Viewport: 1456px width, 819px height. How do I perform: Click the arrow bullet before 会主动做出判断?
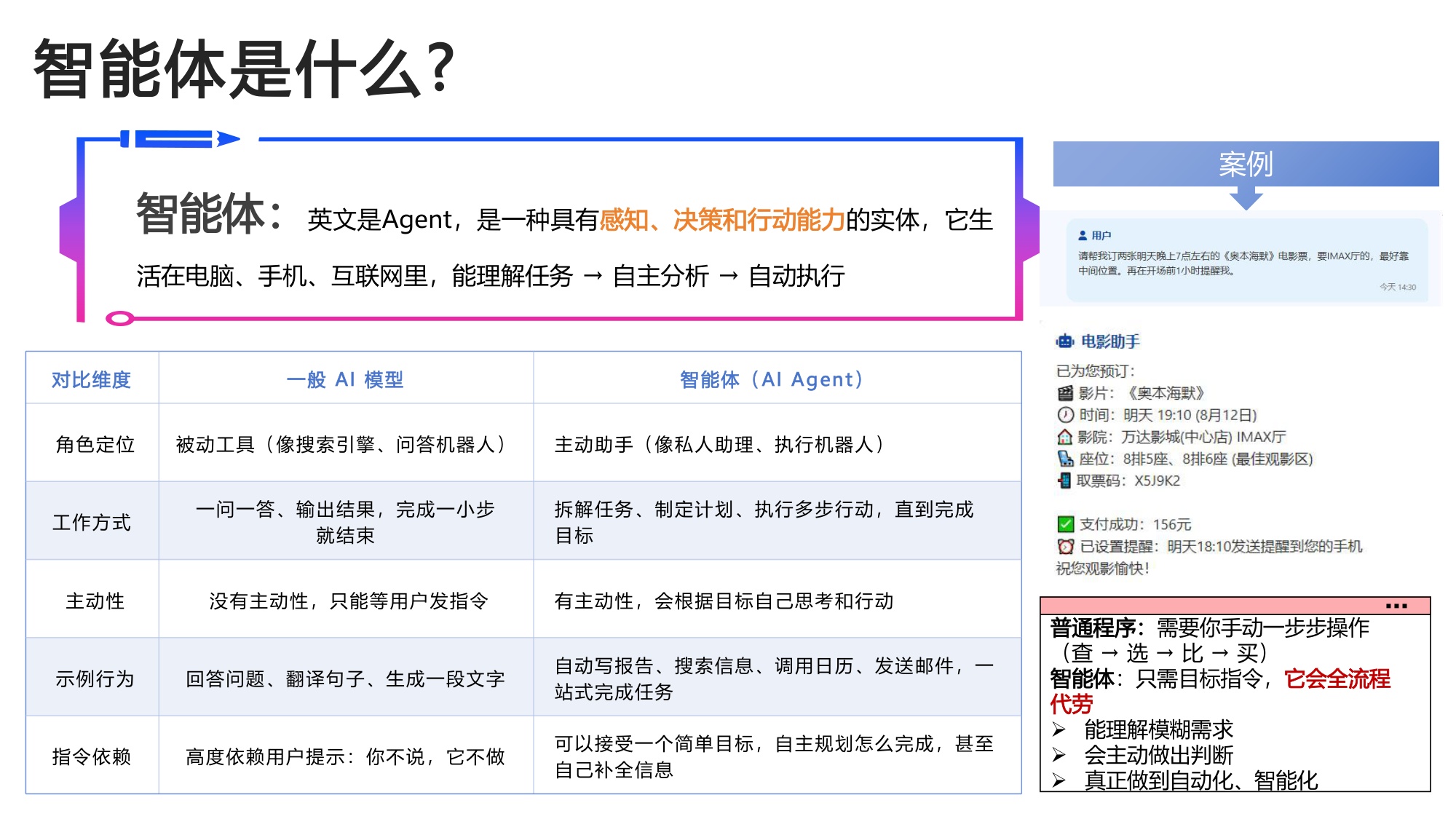tap(1059, 755)
